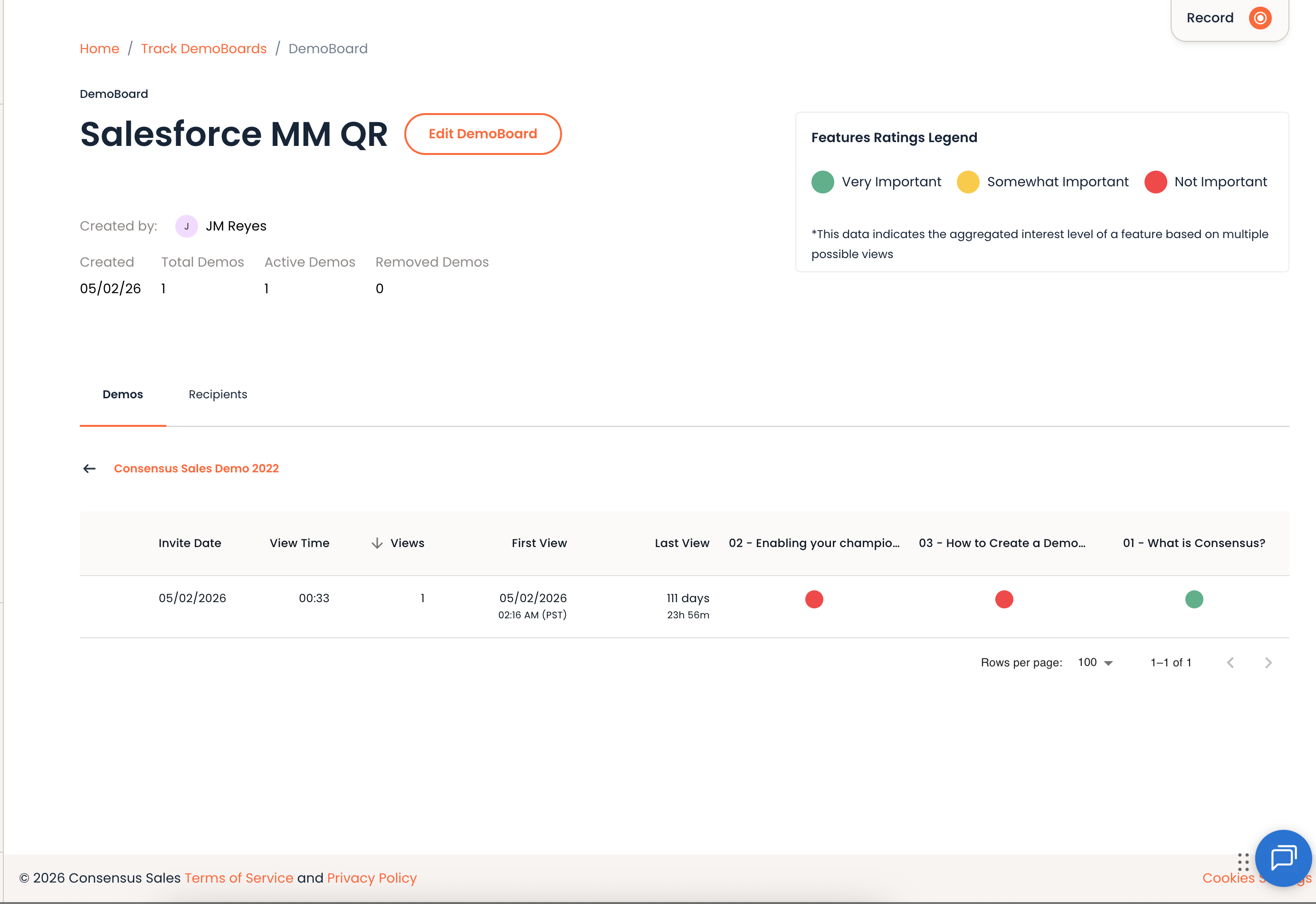This screenshot has height=904, width=1316.
Task: Open the Terms of Service link
Action: [239, 878]
